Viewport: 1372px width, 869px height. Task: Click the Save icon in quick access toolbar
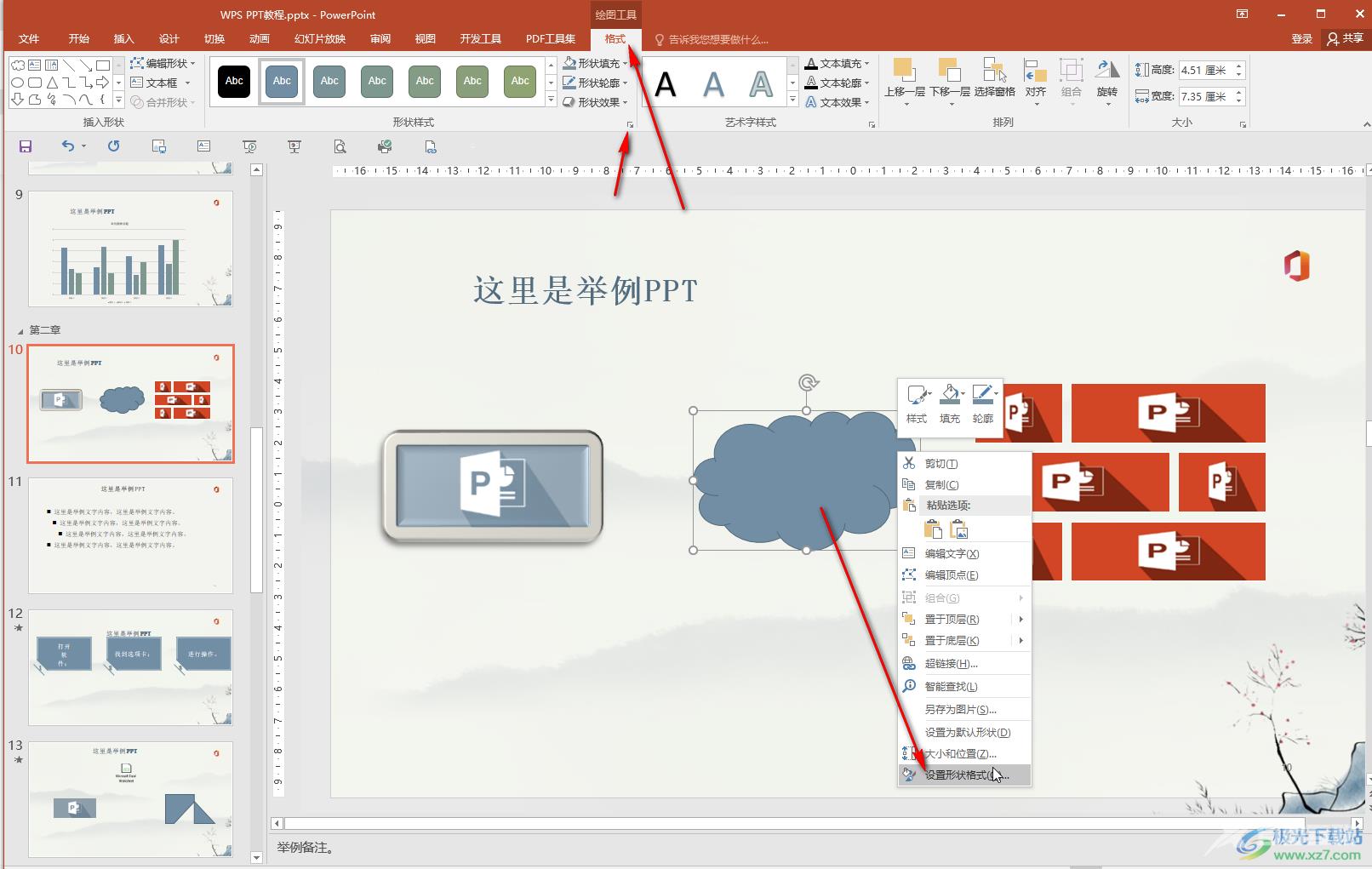(x=26, y=146)
